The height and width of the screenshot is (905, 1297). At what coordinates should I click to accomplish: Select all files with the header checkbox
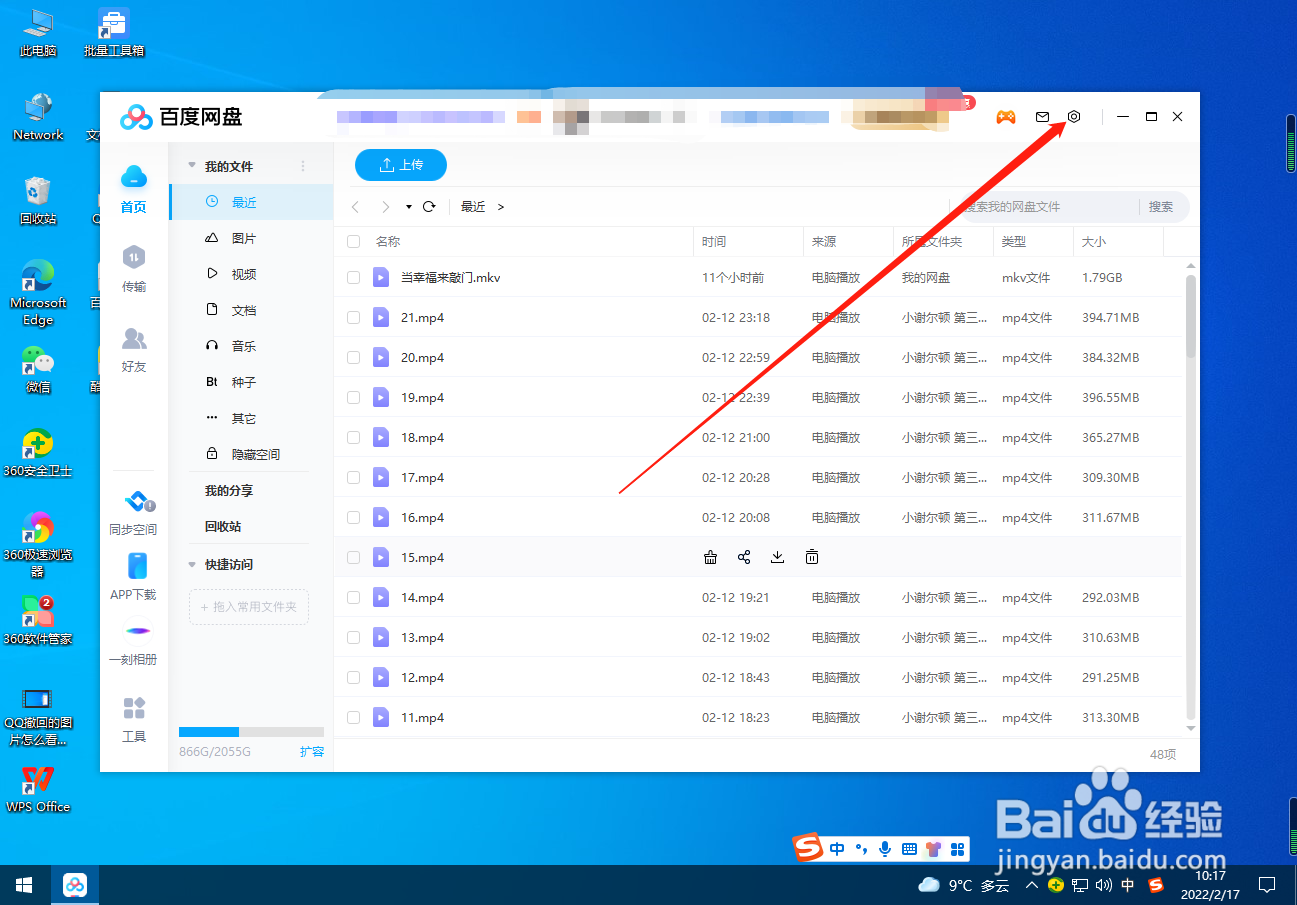tap(353, 241)
